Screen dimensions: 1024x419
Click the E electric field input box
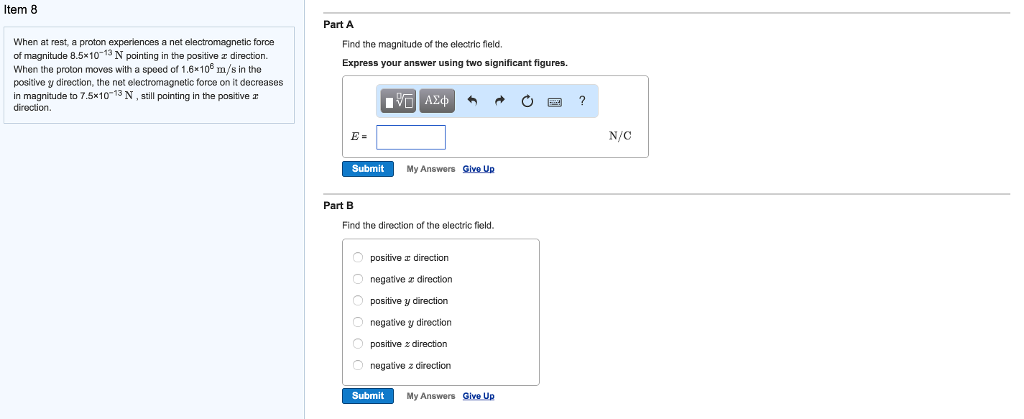tap(410, 136)
